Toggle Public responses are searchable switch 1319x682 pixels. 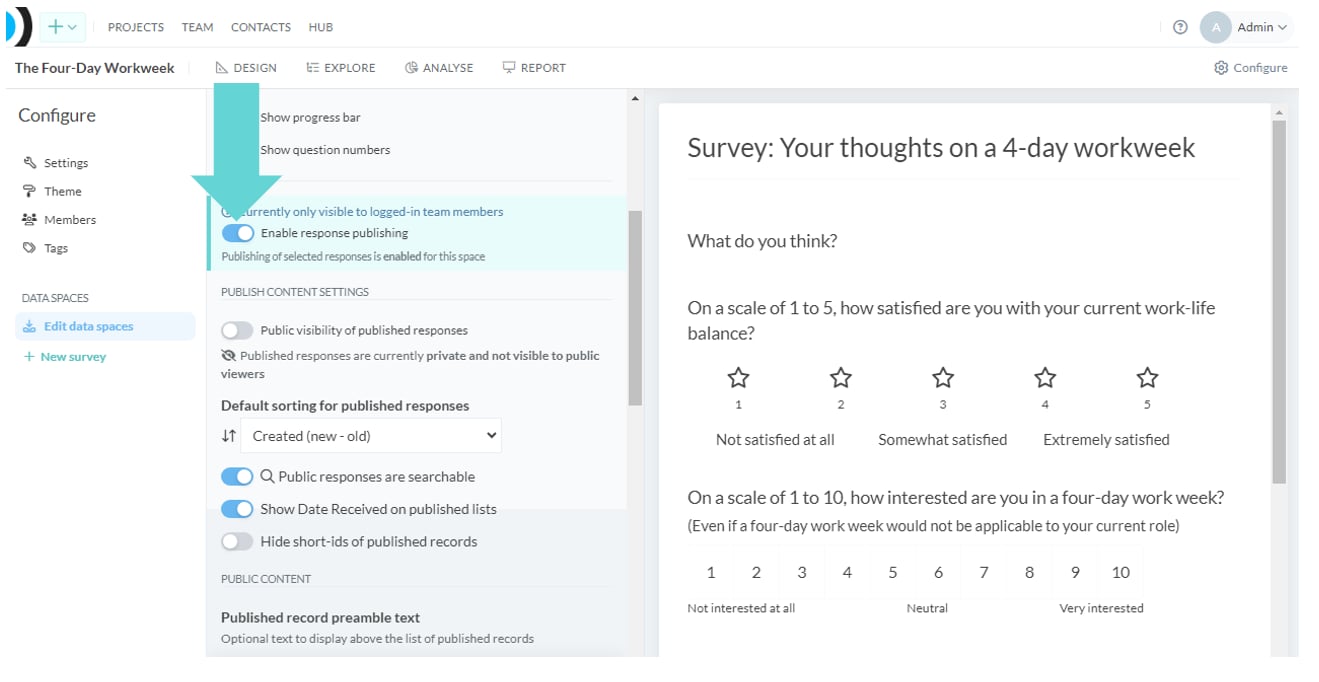coord(238,477)
